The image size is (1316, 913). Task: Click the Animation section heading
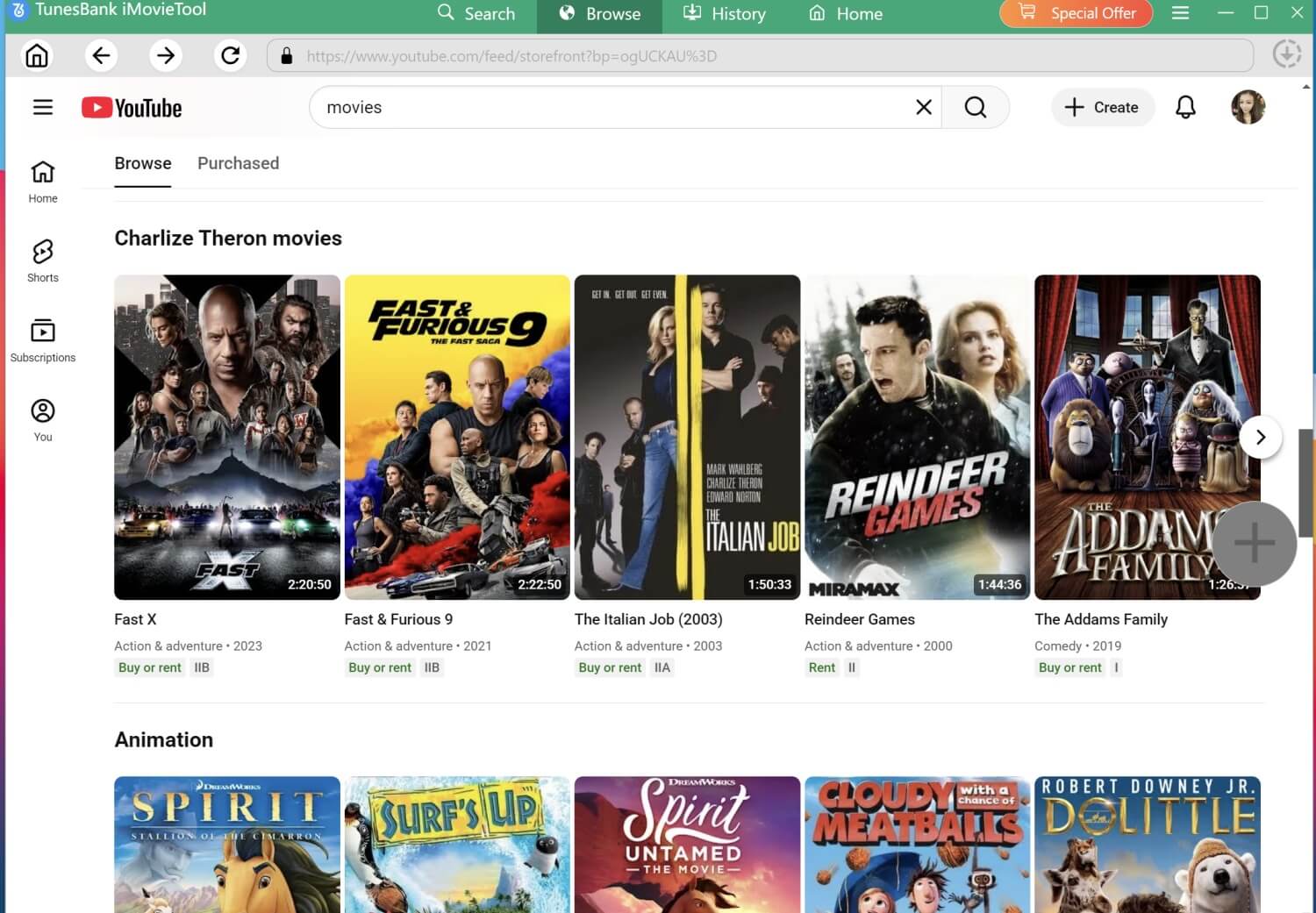[x=164, y=739]
